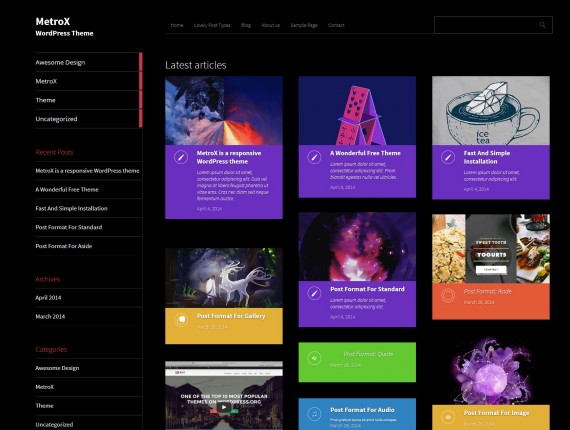Open recent post A Wonderful Free Theme
Image resolution: width=570 pixels, height=430 pixels.
pyautogui.click(x=67, y=190)
